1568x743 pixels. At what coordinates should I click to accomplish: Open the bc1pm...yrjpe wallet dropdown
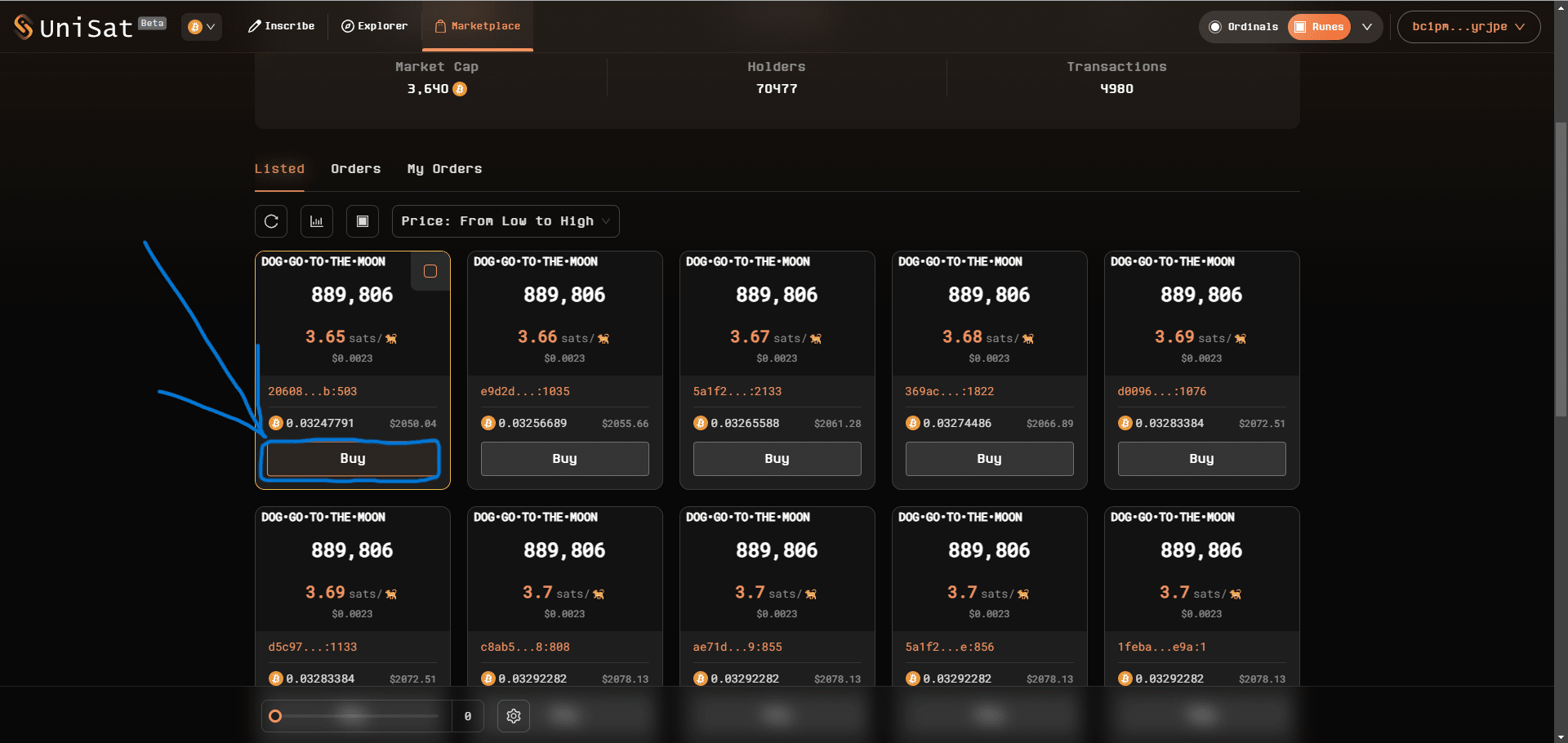click(x=1468, y=27)
